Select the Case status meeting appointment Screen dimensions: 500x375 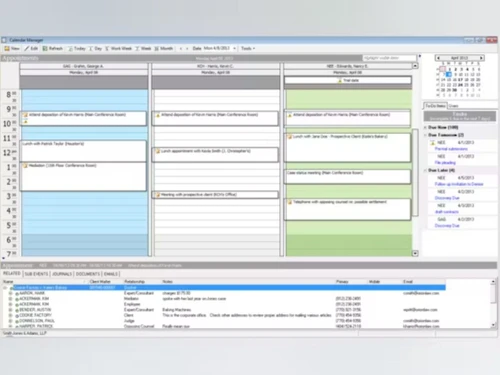[x=347, y=177]
